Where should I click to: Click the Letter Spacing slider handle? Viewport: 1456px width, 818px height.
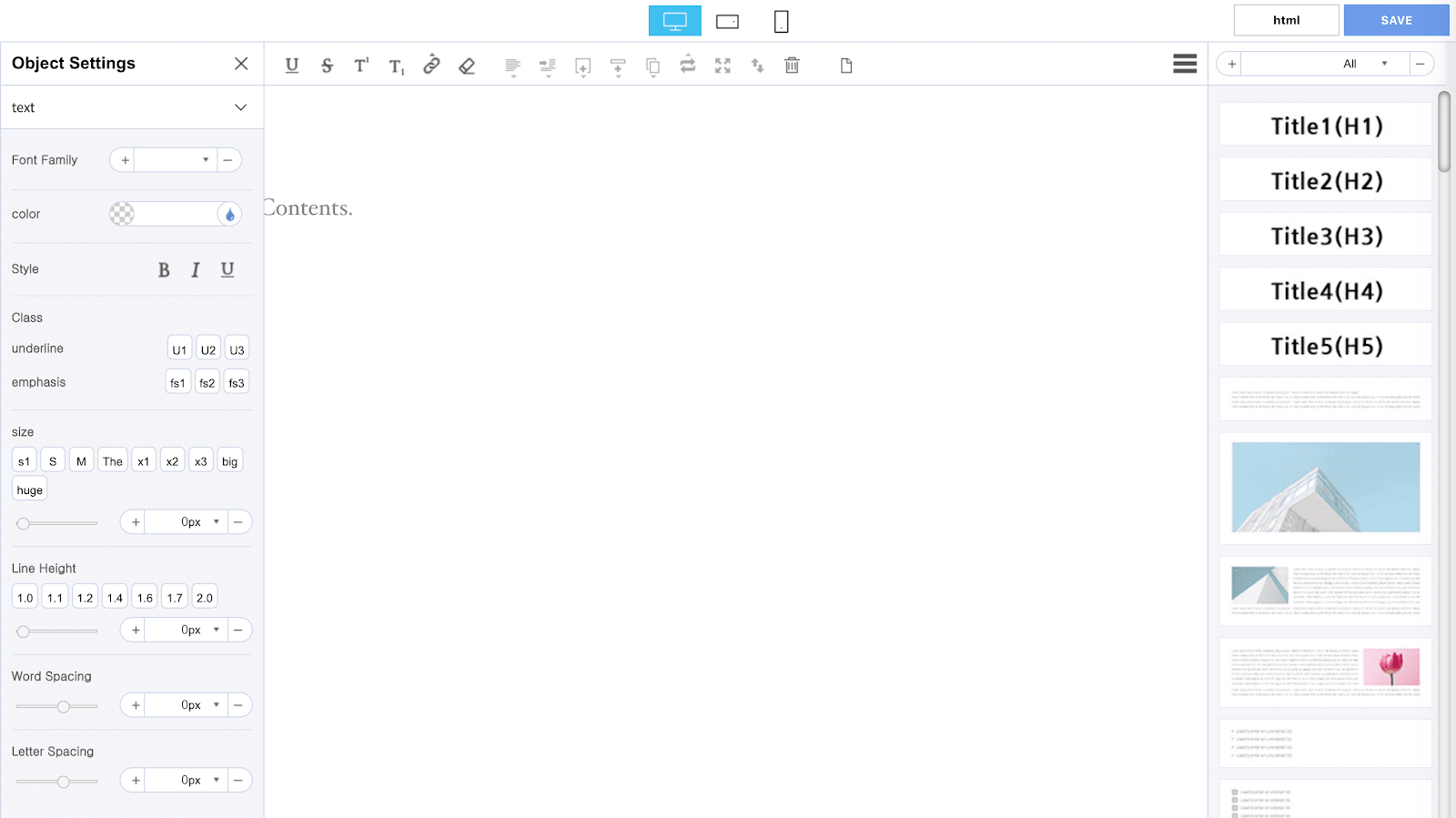[x=63, y=782]
